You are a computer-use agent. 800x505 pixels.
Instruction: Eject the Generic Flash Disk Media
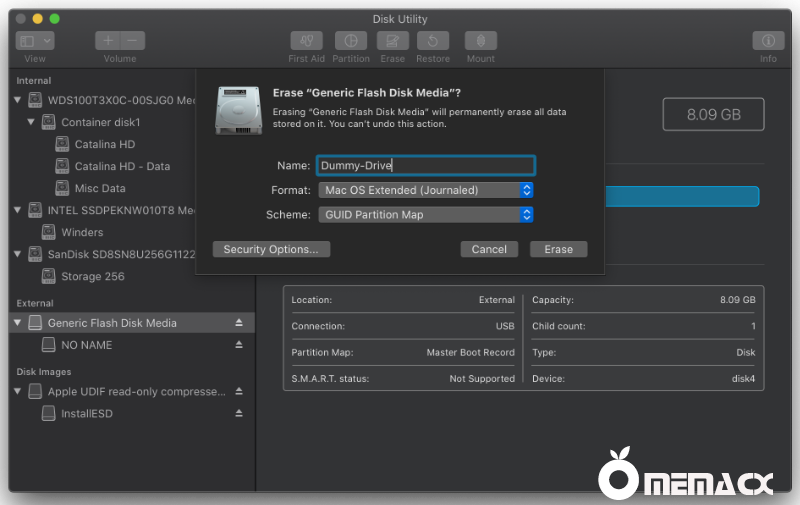239,323
